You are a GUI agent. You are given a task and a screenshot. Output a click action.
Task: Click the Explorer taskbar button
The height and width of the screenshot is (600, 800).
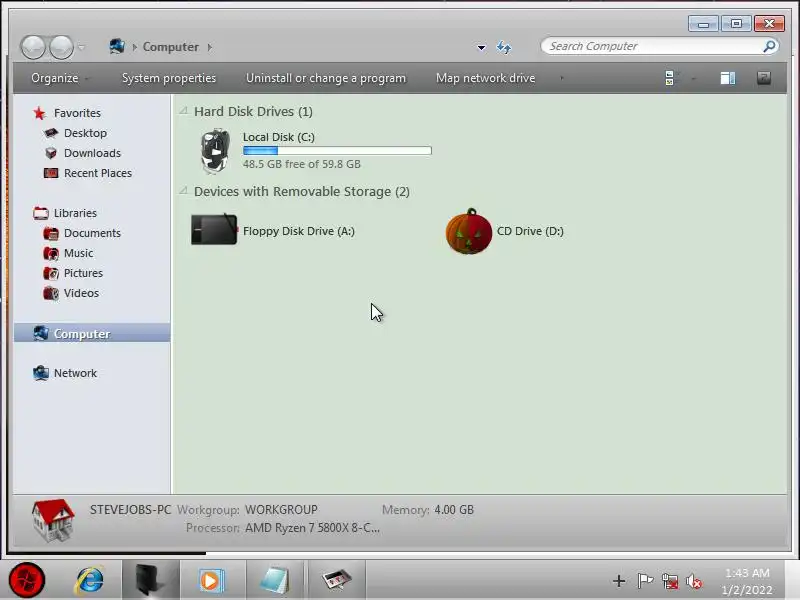click(x=151, y=580)
